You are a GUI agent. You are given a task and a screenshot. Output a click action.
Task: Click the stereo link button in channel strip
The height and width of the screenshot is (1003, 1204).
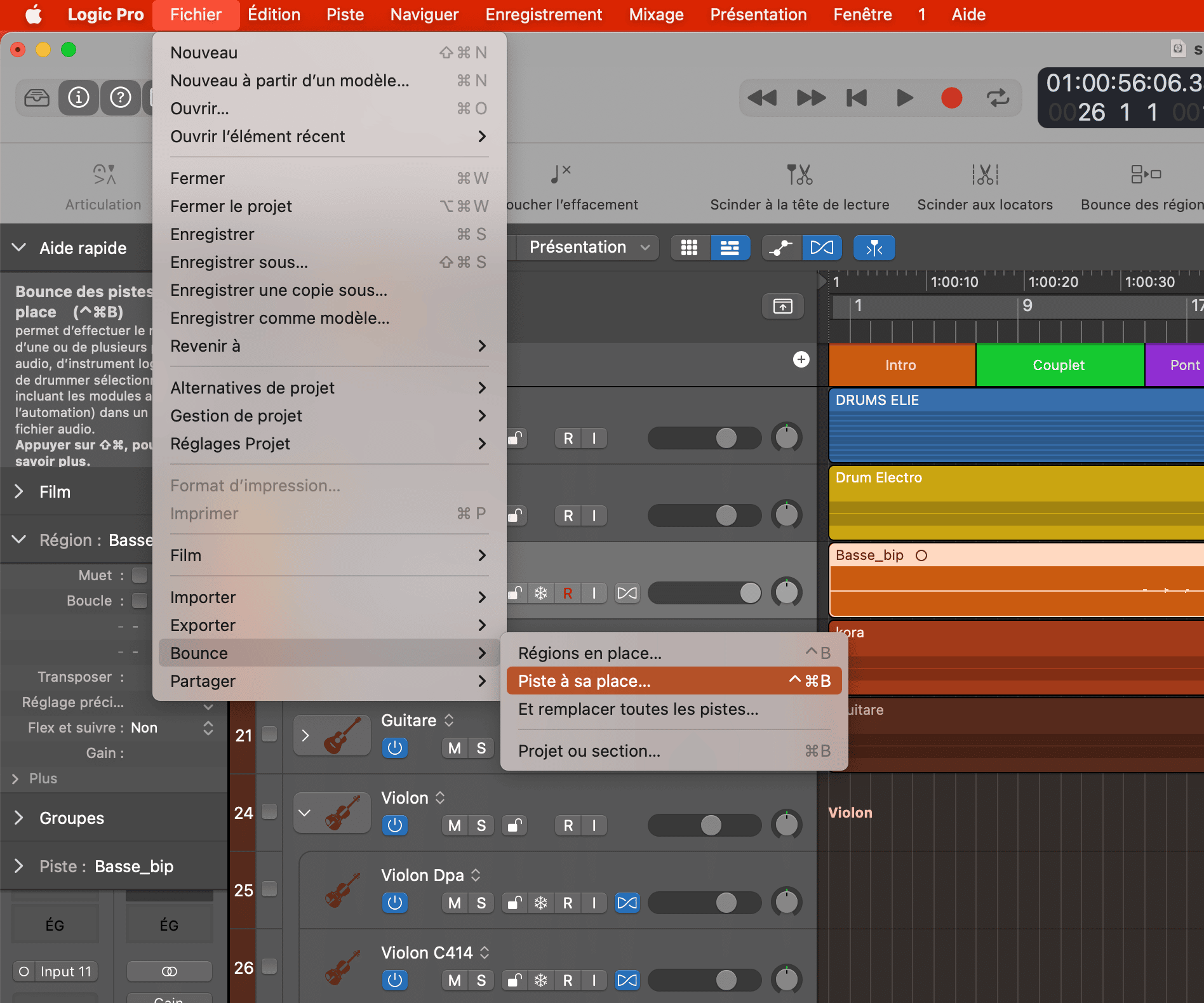pyautogui.click(x=169, y=971)
